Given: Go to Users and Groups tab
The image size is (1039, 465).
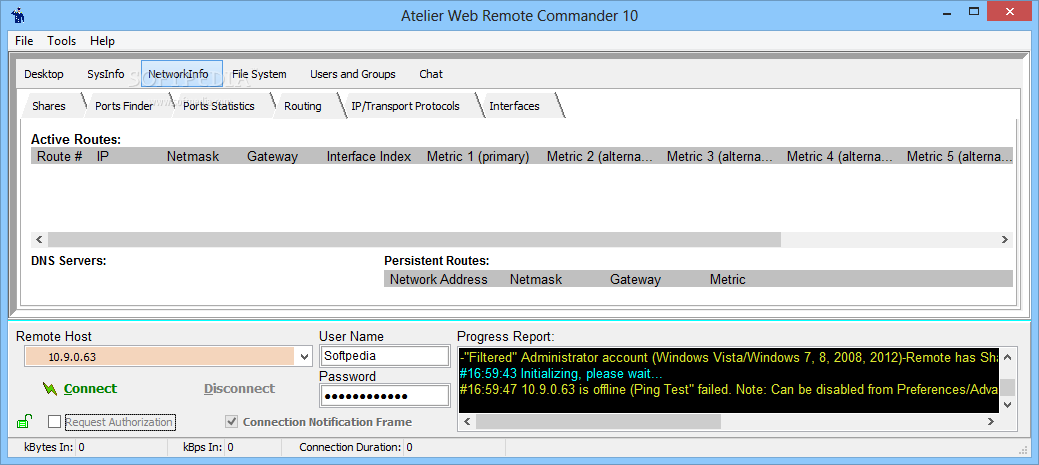Looking at the screenshot, I should click(x=353, y=74).
